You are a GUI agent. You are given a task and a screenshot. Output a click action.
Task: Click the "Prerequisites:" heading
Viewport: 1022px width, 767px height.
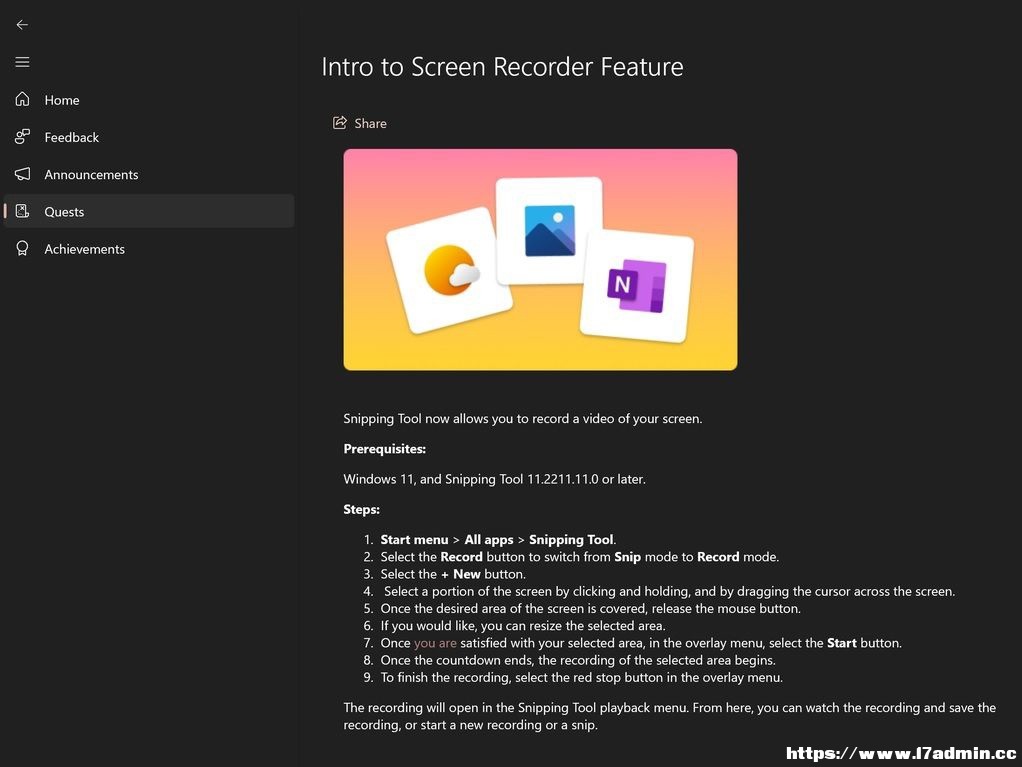[x=385, y=449]
